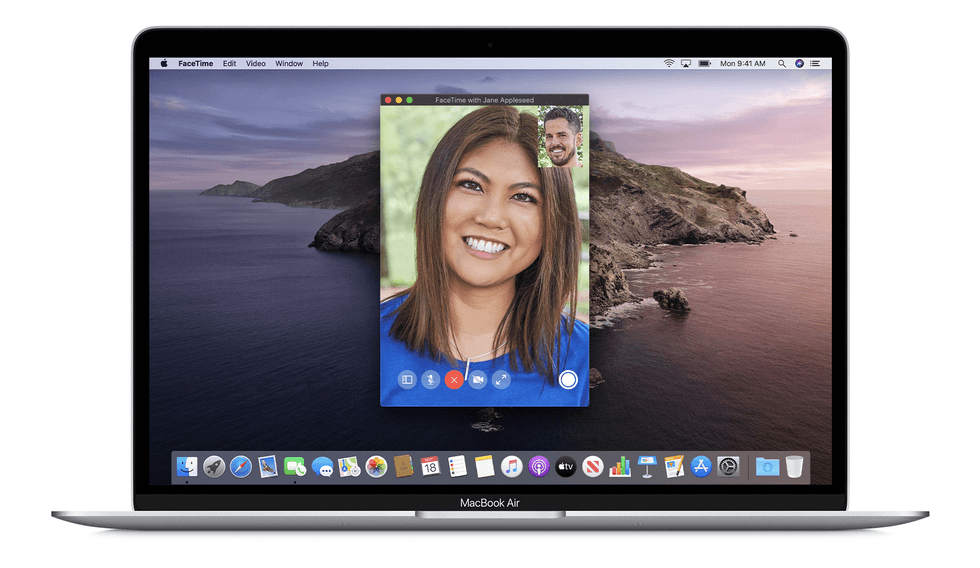Click the self-view thumbnail of the man

click(561, 137)
